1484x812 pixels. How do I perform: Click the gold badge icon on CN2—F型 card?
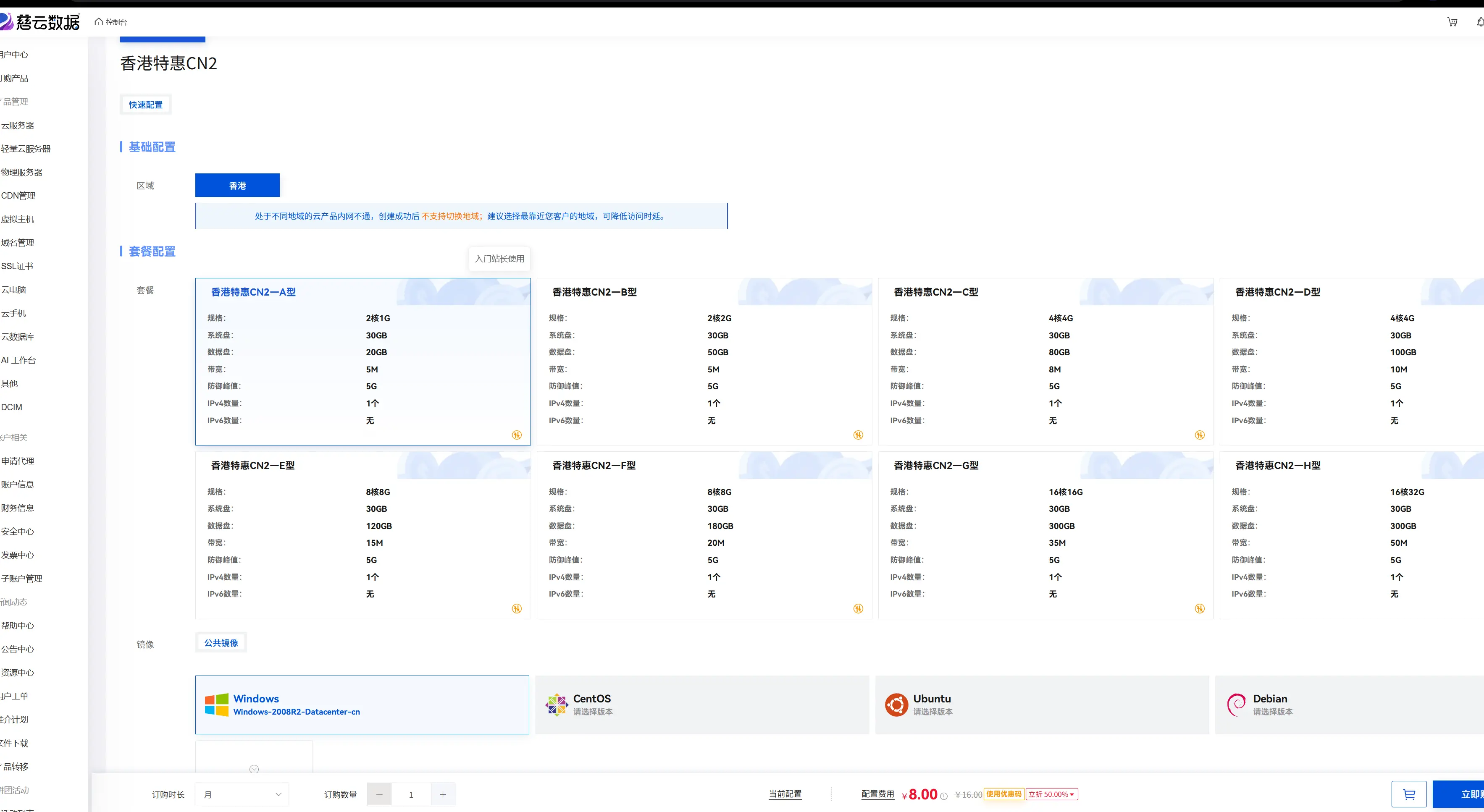pos(858,608)
